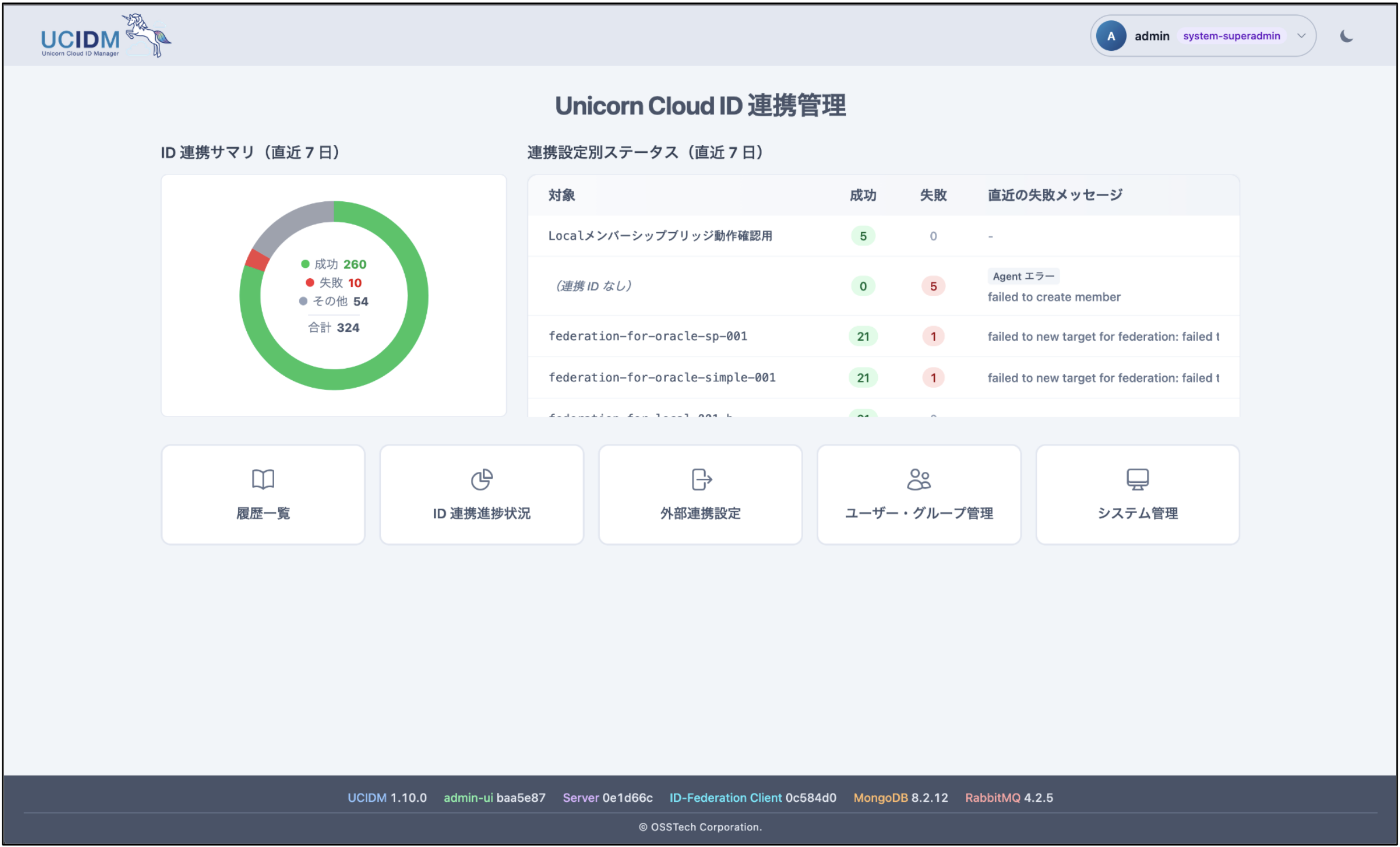1400x847 pixels.
Task: Click success badge 21 for federation-for-oracle-simple-001
Action: [862, 377]
